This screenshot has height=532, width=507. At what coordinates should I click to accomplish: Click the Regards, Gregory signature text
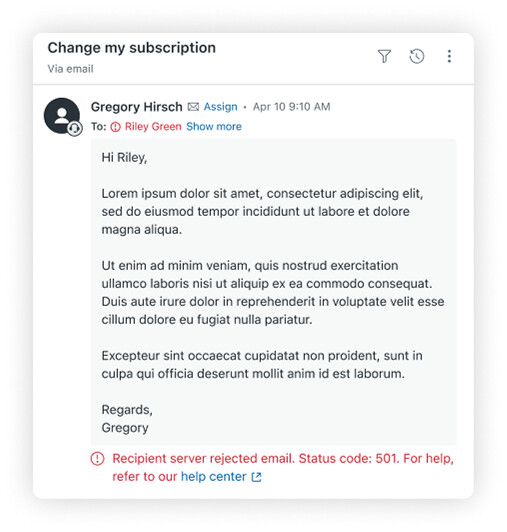coord(127,419)
